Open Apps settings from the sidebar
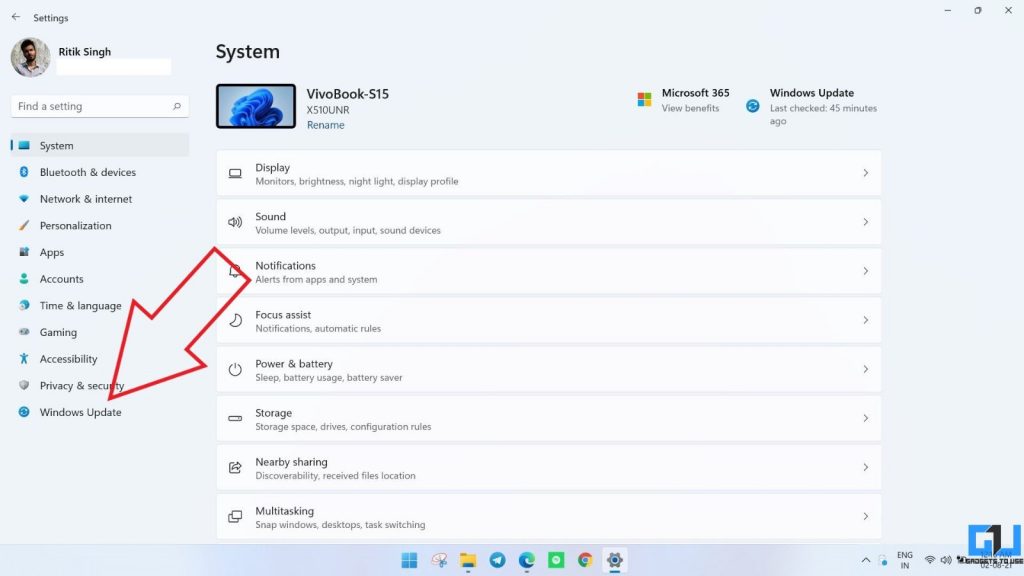Viewport: 1024px width, 576px height. (x=52, y=252)
